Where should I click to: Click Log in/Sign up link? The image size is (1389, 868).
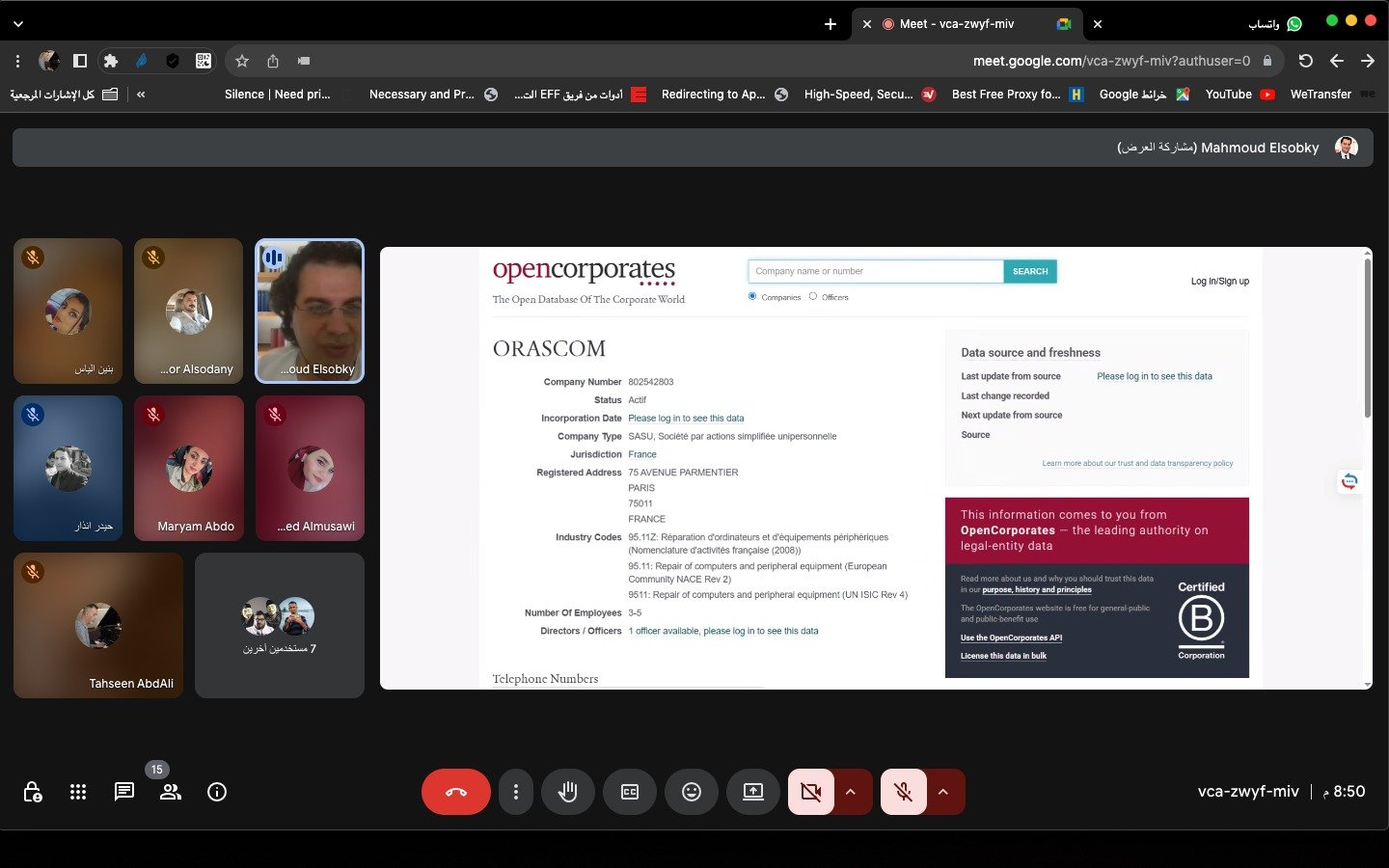tap(1219, 282)
